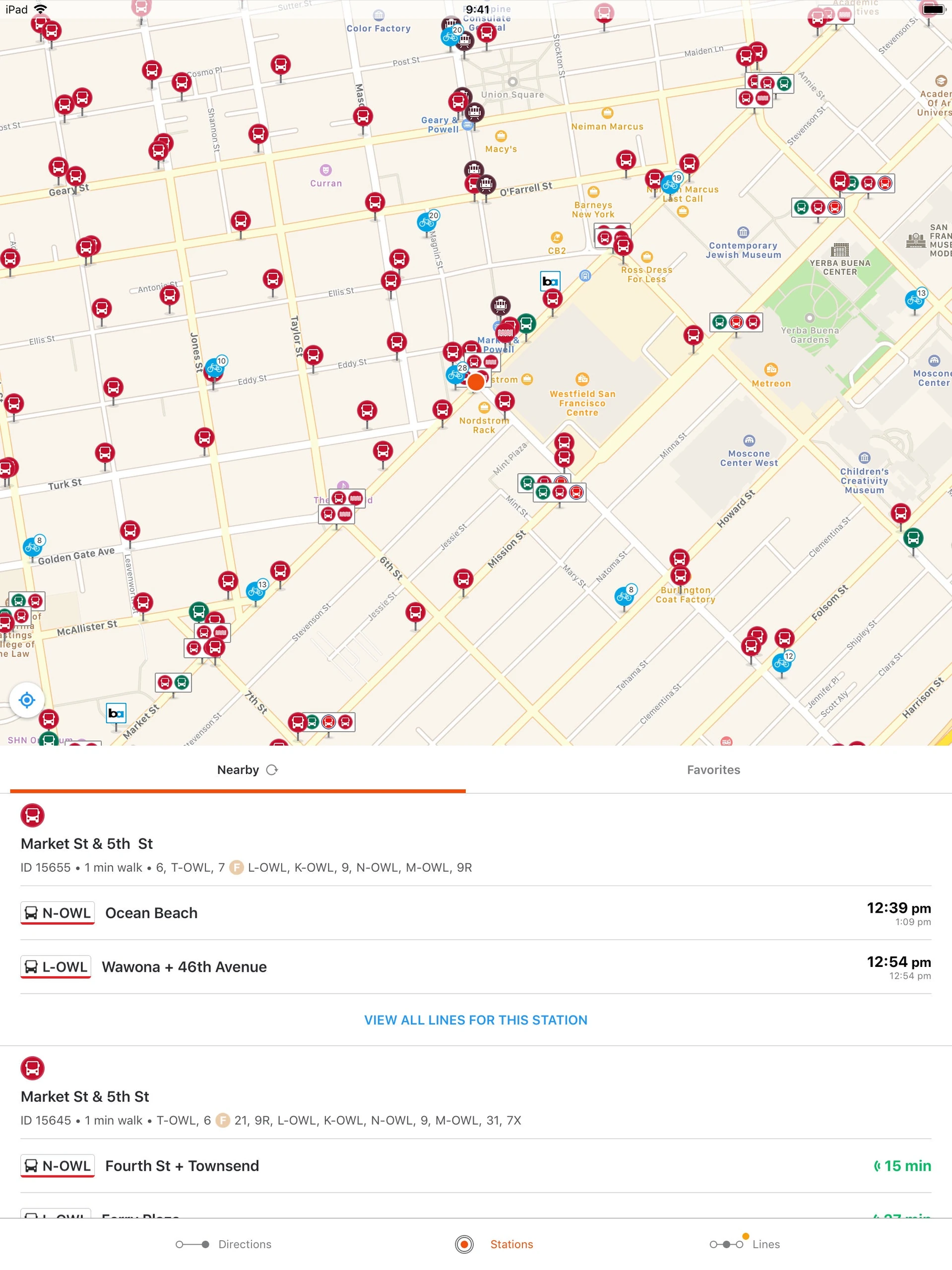Screen dimensions: 952x1270
Task: Tap Moscone Center West marker
Action: (749, 441)
